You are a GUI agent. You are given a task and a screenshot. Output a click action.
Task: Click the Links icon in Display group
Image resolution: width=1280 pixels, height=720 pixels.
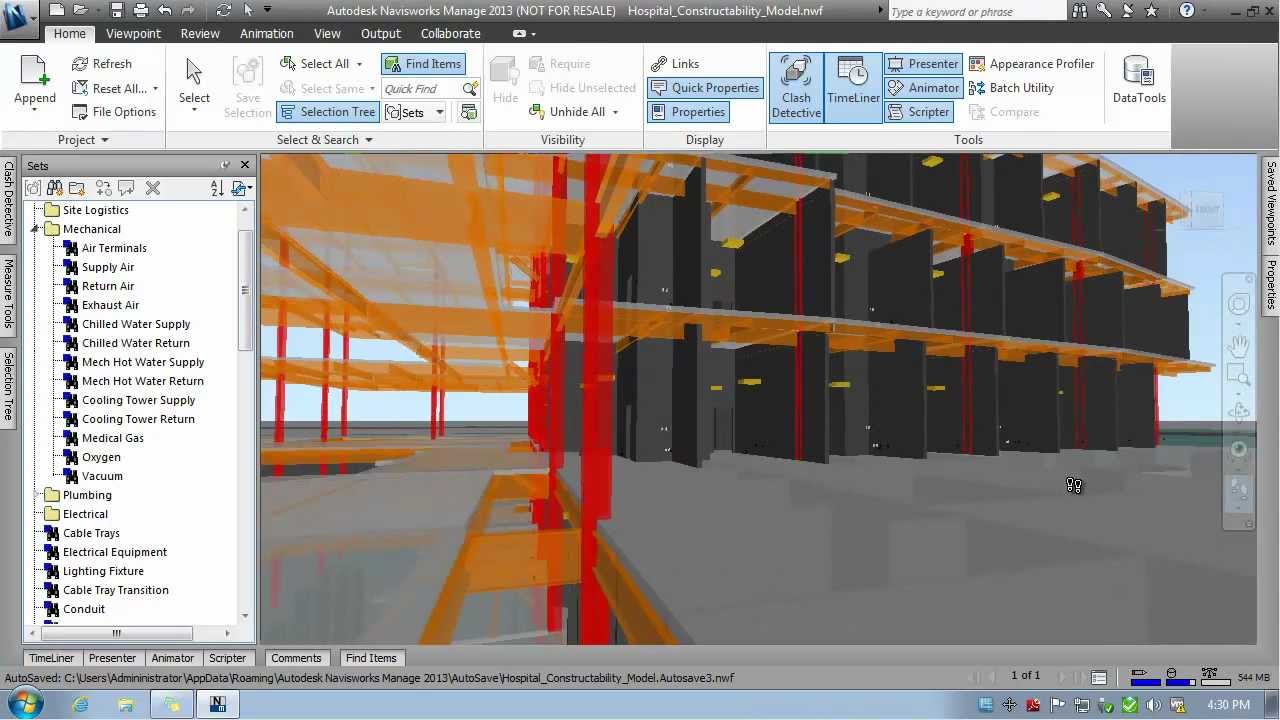point(658,64)
